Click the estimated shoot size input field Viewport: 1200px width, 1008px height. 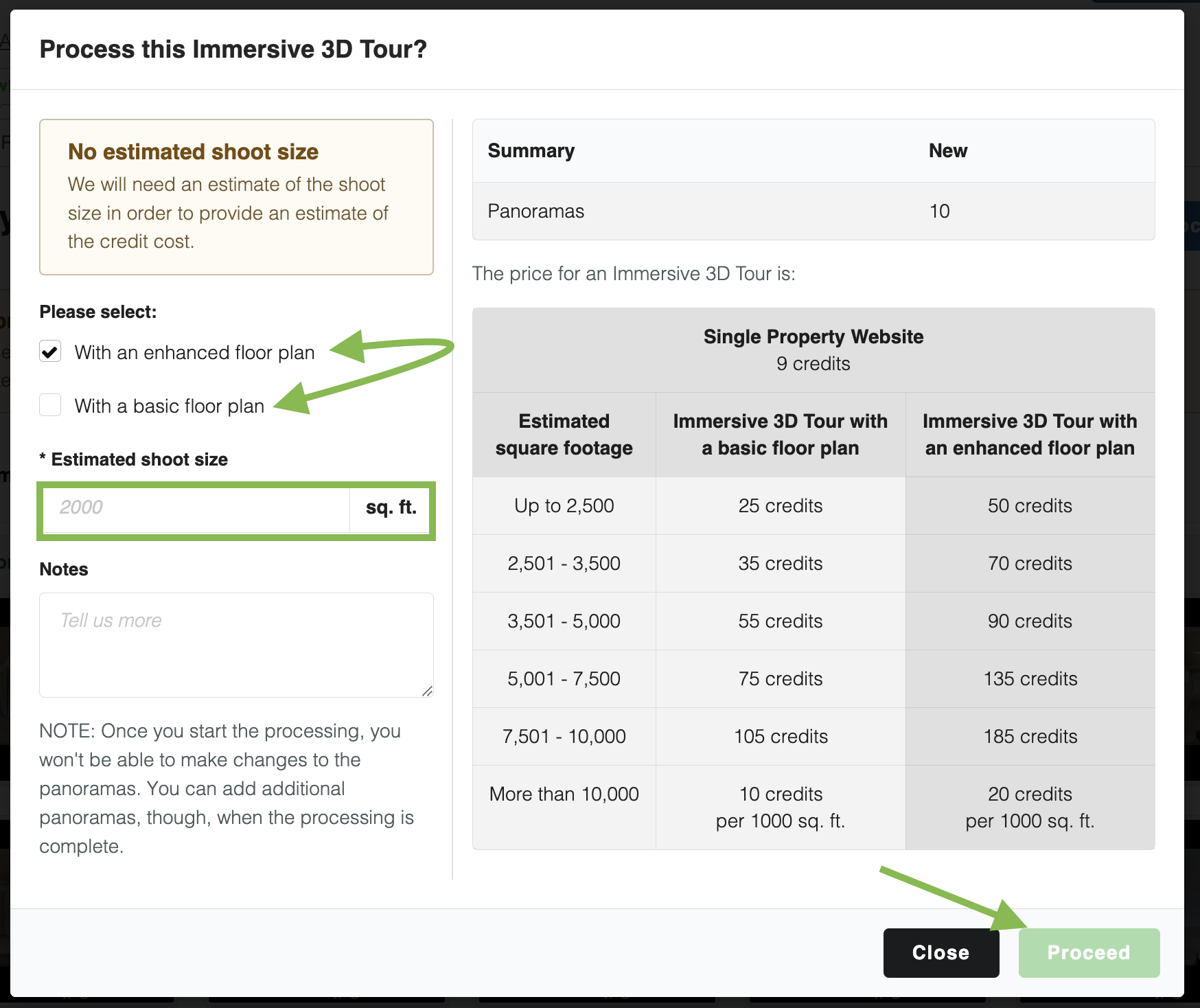click(x=197, y=510)
